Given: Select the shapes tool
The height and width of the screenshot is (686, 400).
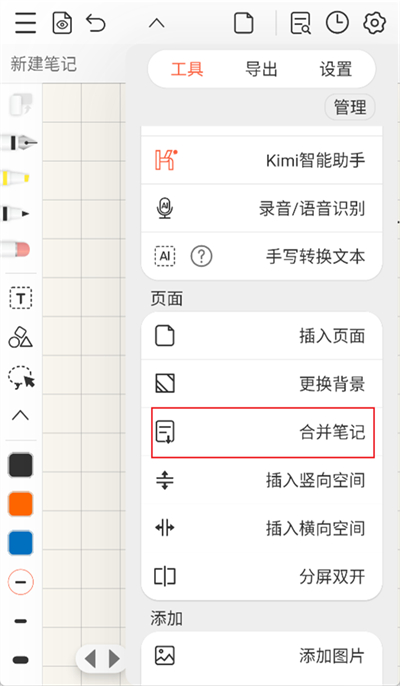Looking at the screenshot, I should click(20, 337).
